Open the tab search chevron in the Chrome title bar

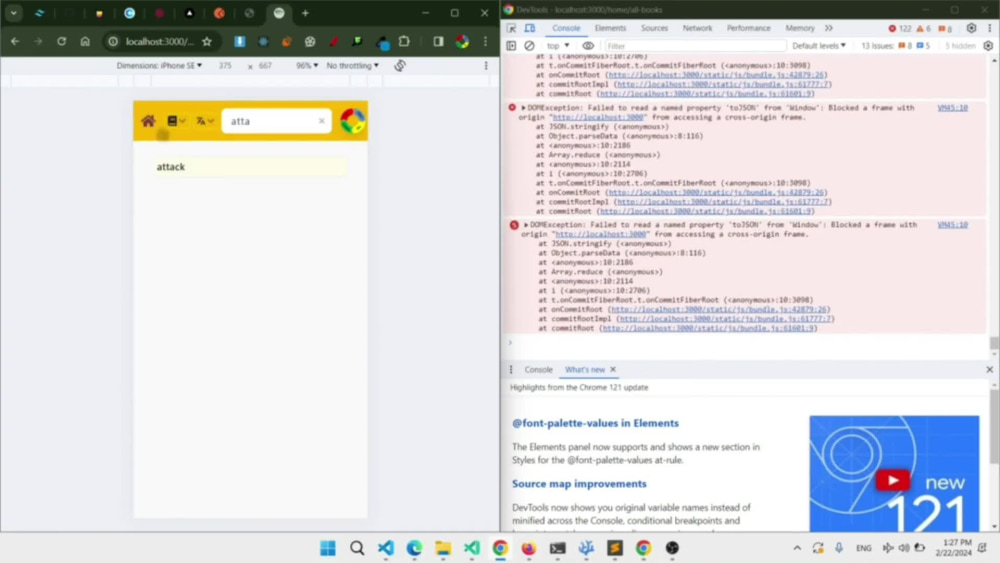[13, 13]
